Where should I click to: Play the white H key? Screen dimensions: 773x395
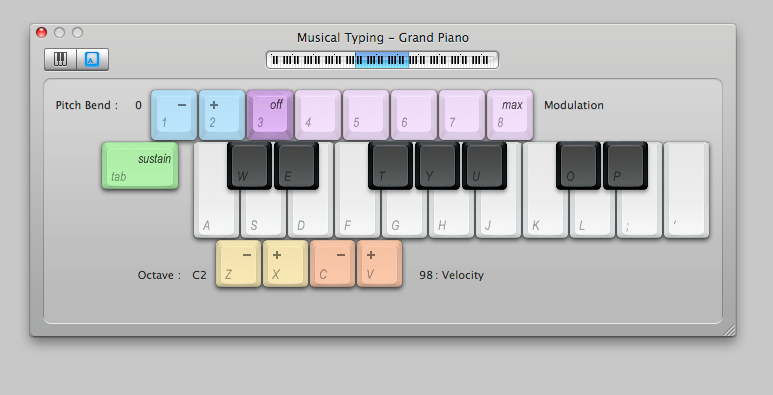point(451,215)
